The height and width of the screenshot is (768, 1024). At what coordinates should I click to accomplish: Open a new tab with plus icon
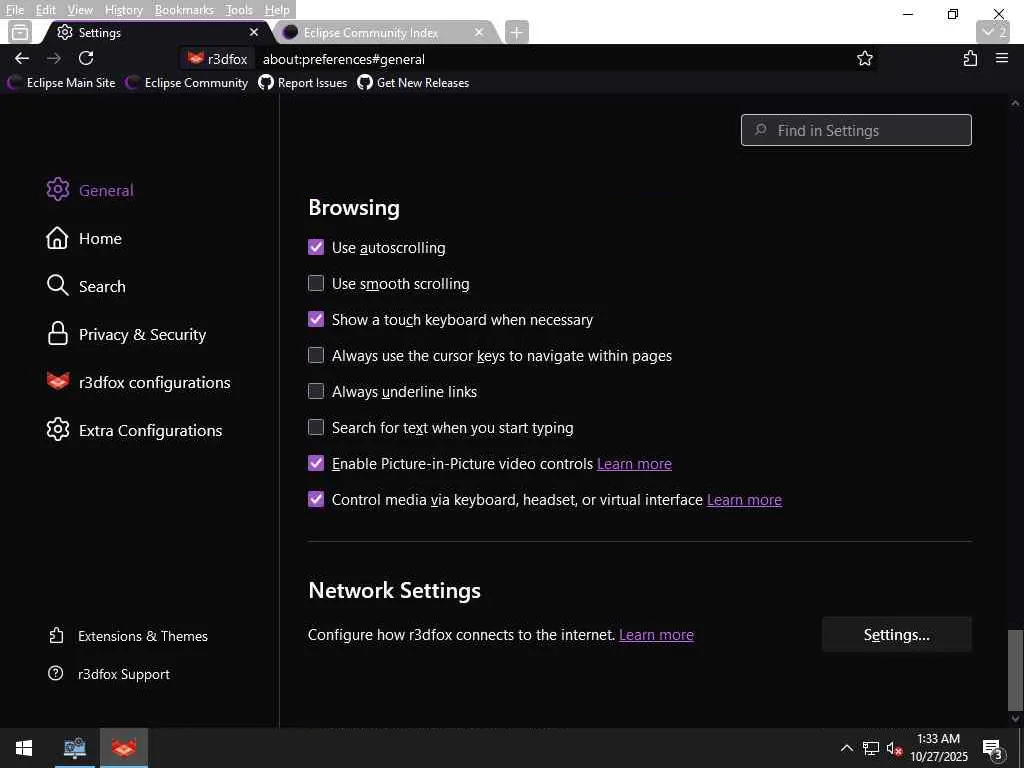[x=516, y=32]
